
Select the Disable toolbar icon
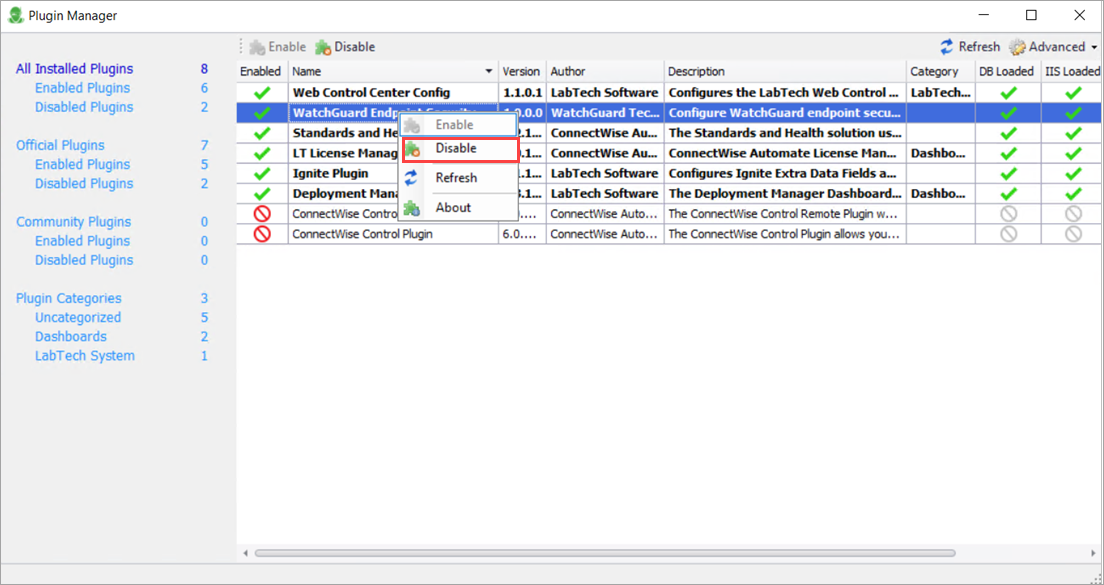pyautogui.click(x=322, y=46)
